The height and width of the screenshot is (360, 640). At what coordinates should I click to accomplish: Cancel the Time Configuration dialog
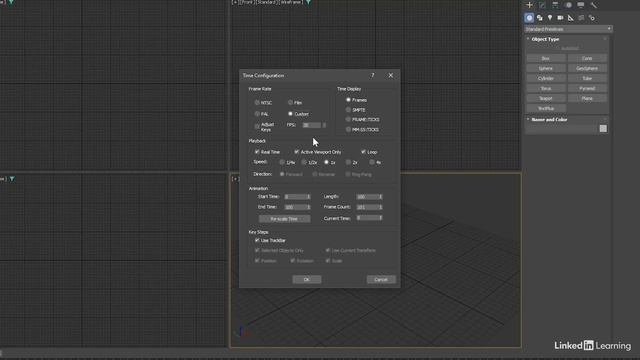[x=381, y=280]
